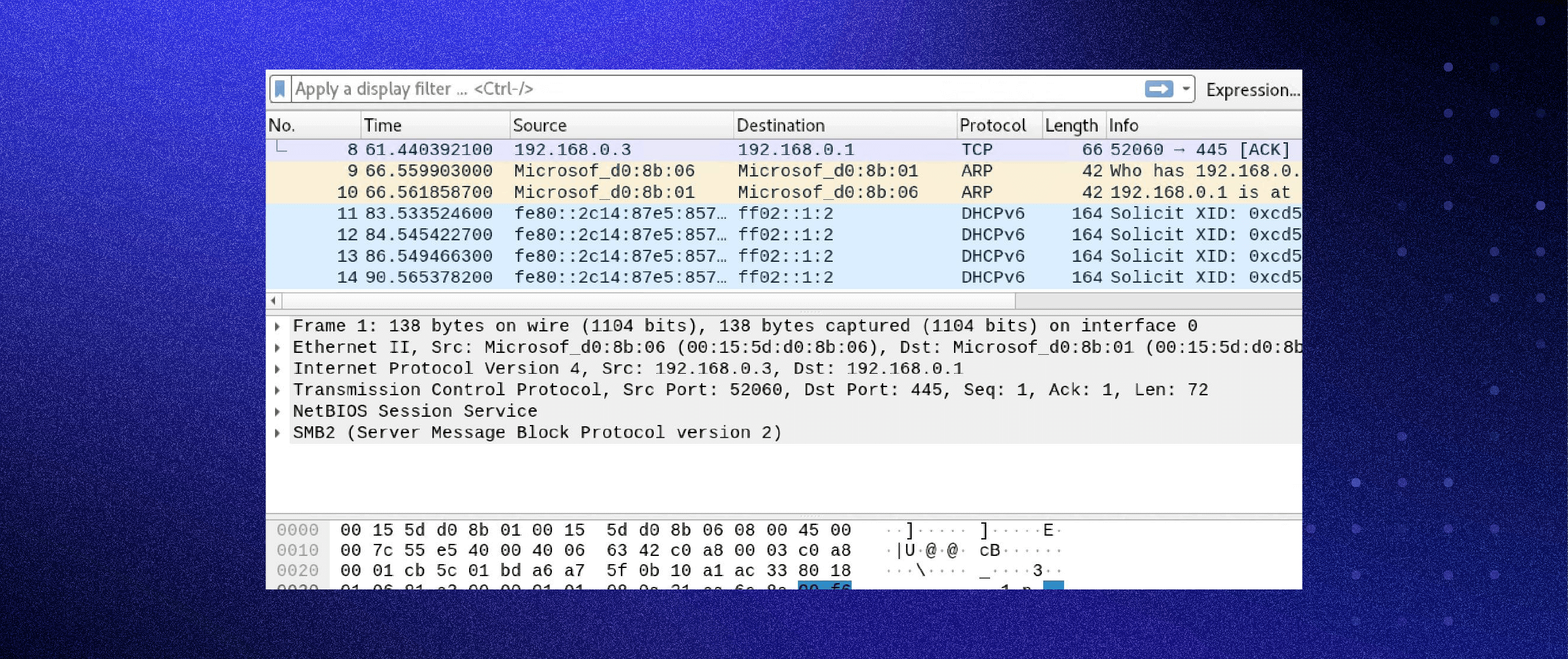Expand the Transmission Control Protocol node
This screenshot has height=659, width=1568.
coord(278,390)
